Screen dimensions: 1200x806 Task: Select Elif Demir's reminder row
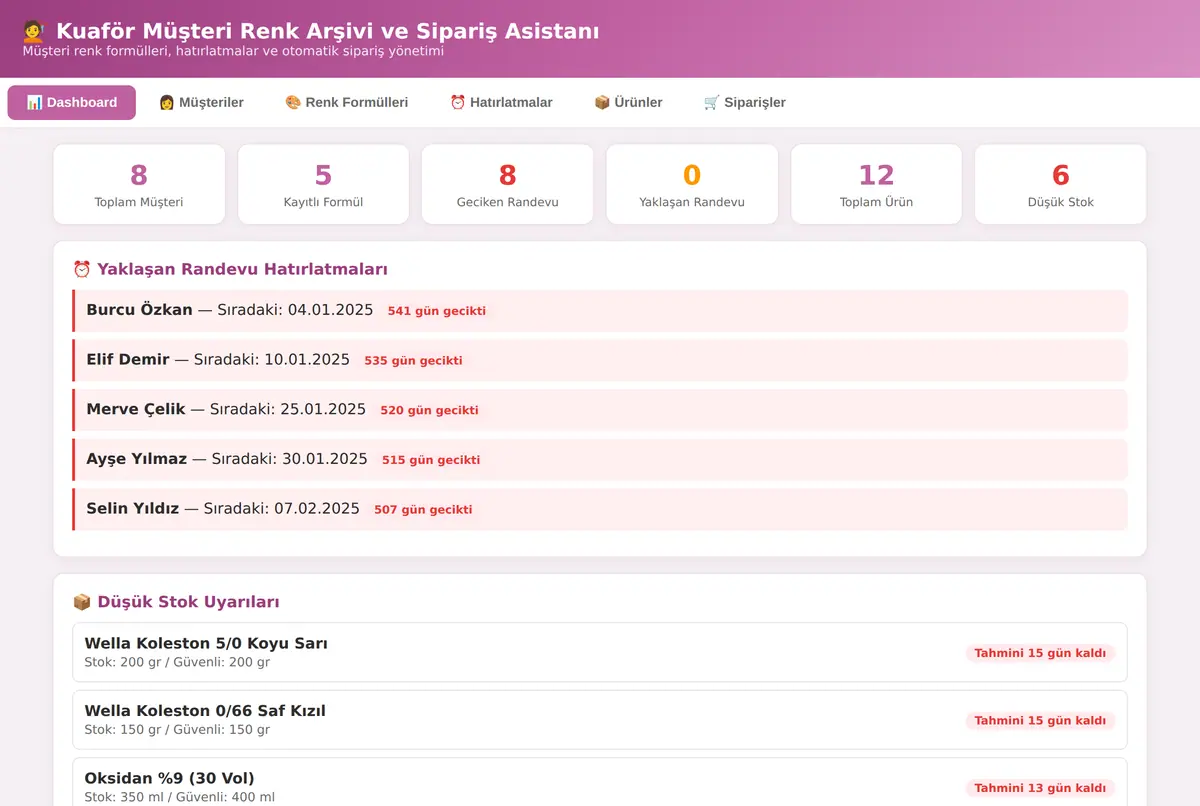[x=600, y=360]
